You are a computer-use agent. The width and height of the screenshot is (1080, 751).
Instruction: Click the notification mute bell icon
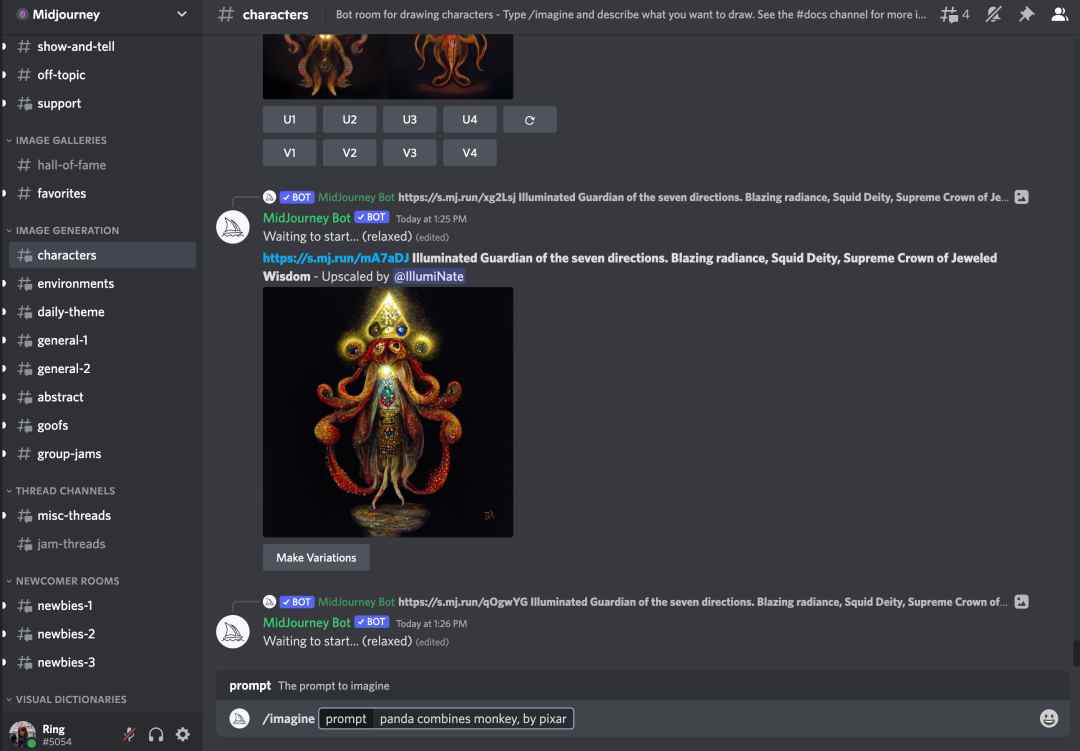[993, 15]
